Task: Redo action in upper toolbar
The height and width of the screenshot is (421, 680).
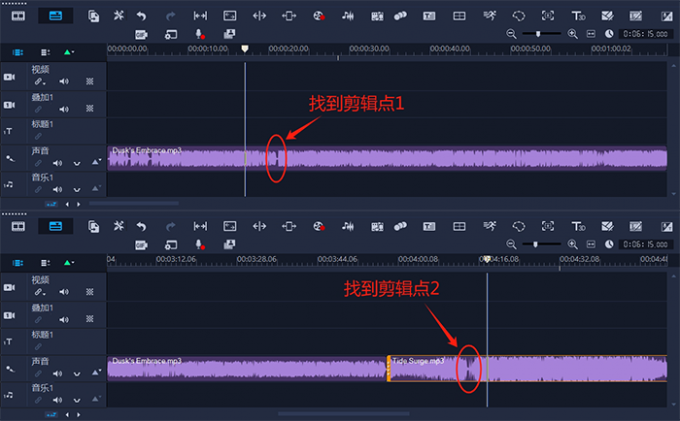Action: click(x=170, y=16)
